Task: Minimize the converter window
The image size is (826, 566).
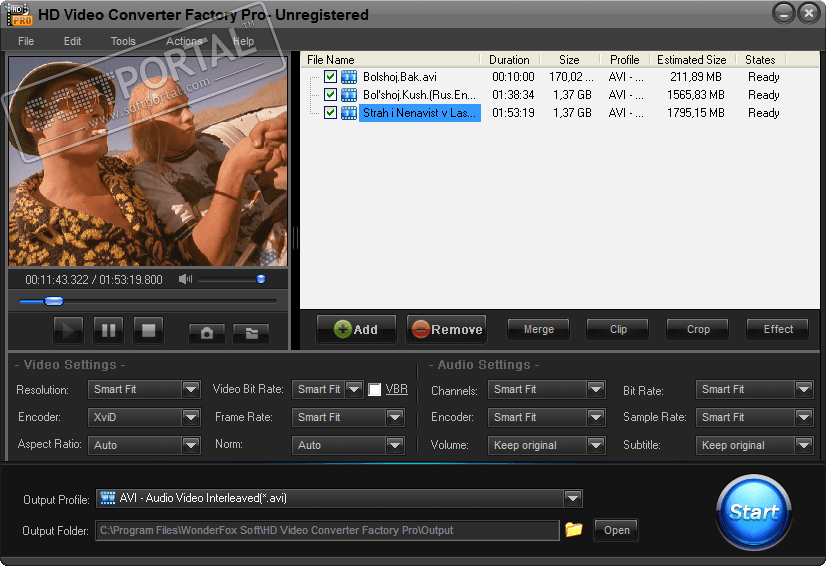Action: pos(784,13)
